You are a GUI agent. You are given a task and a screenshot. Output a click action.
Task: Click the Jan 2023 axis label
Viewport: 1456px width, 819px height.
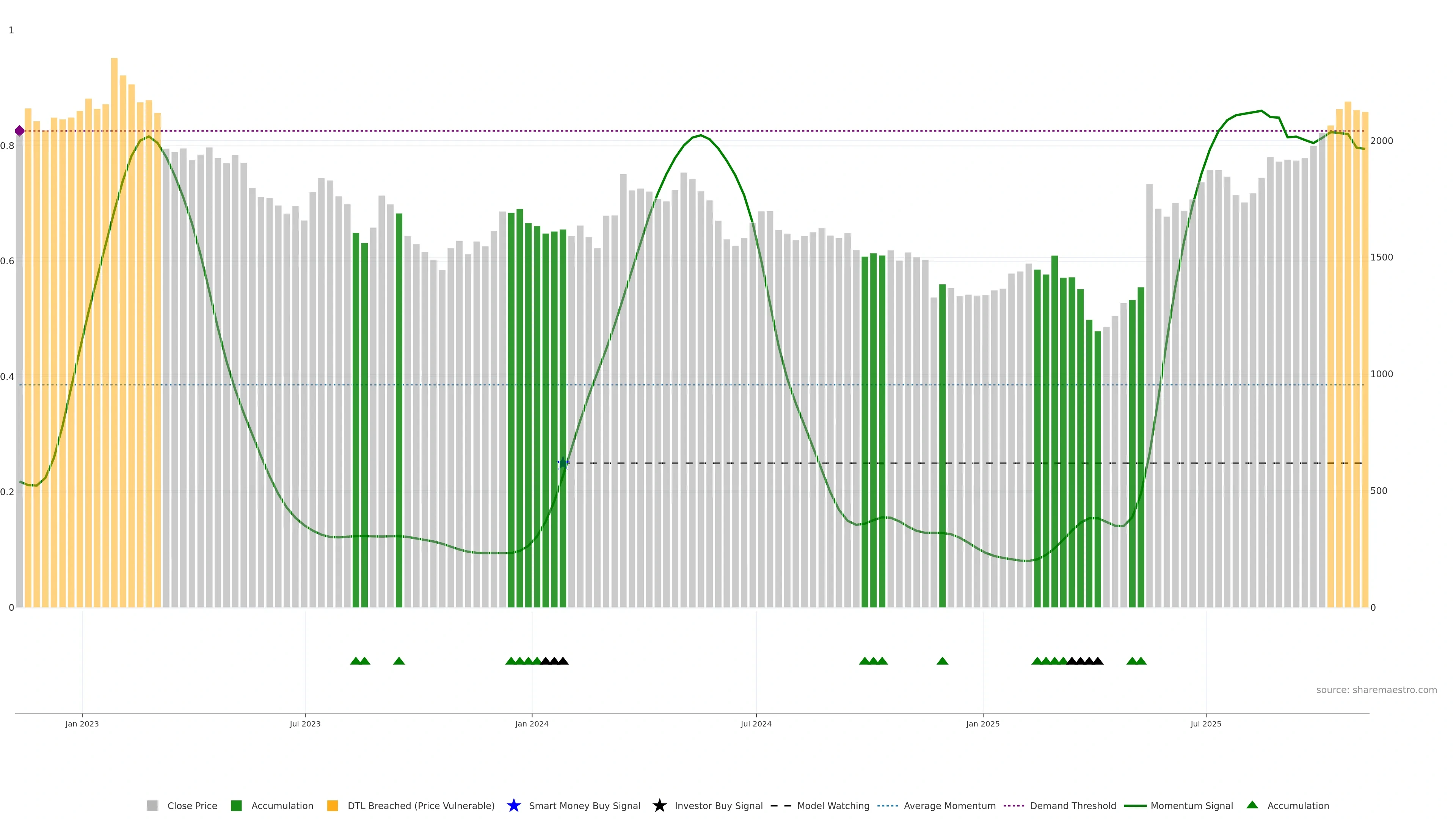82,723
